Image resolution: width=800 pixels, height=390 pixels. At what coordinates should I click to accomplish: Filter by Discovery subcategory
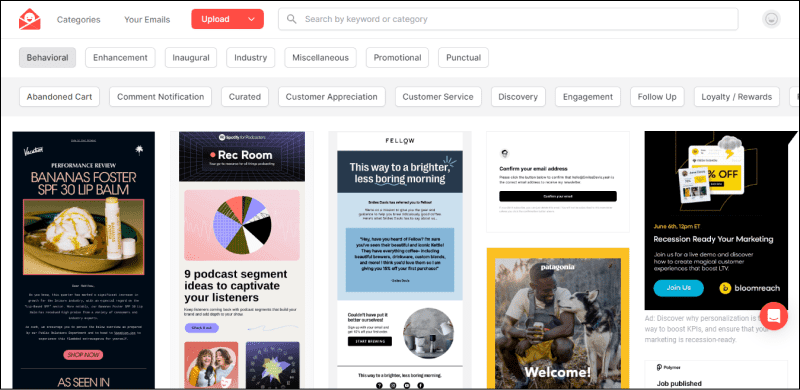518,96
